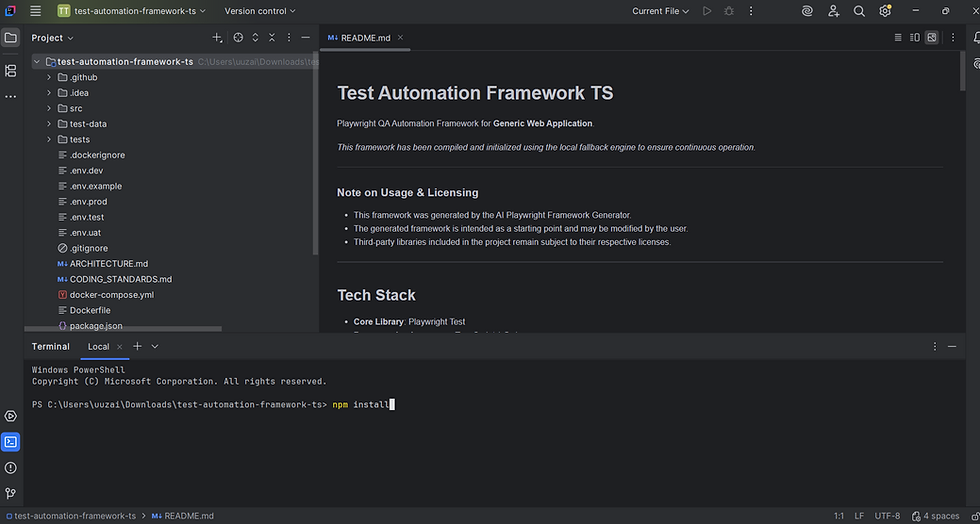Open the Project tool window icon
The height and width of the screenshot is (524, 980).
[11, 38]
